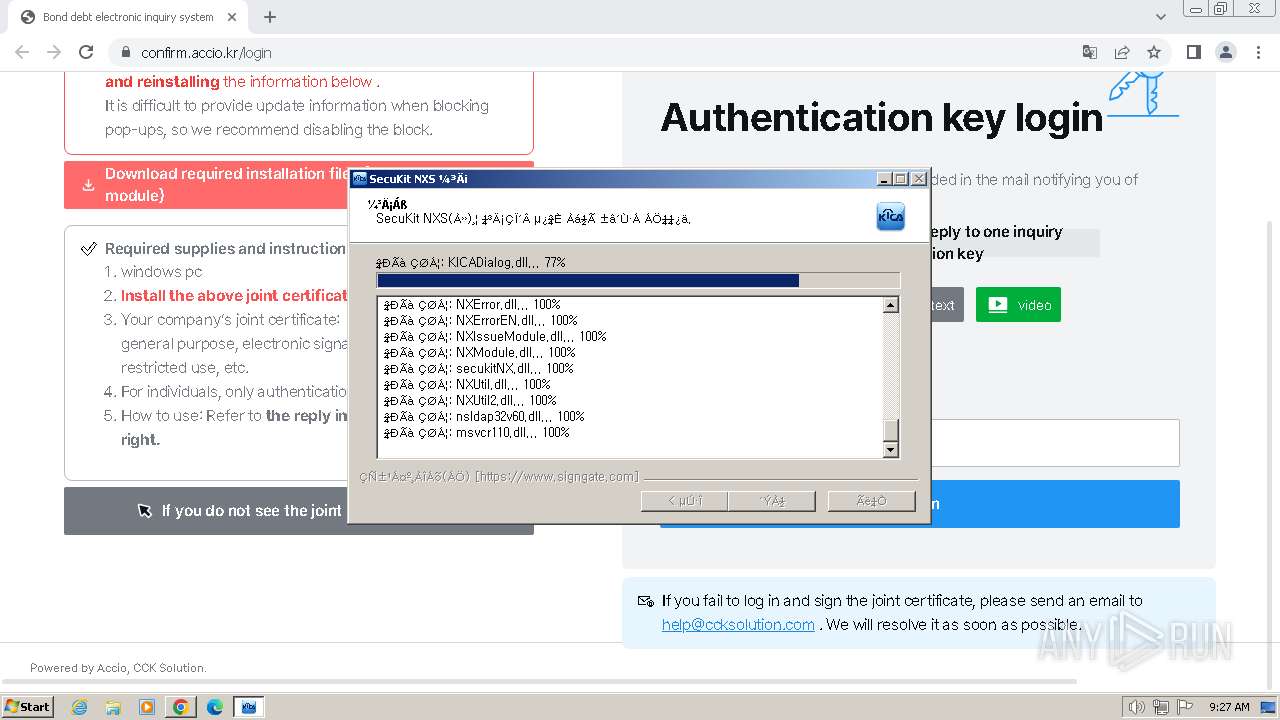Image resolution: width=1280 pixels, height=720 pixels.
Task: Click the checkmark icon beside Required supplies
Action: (88, 248)
